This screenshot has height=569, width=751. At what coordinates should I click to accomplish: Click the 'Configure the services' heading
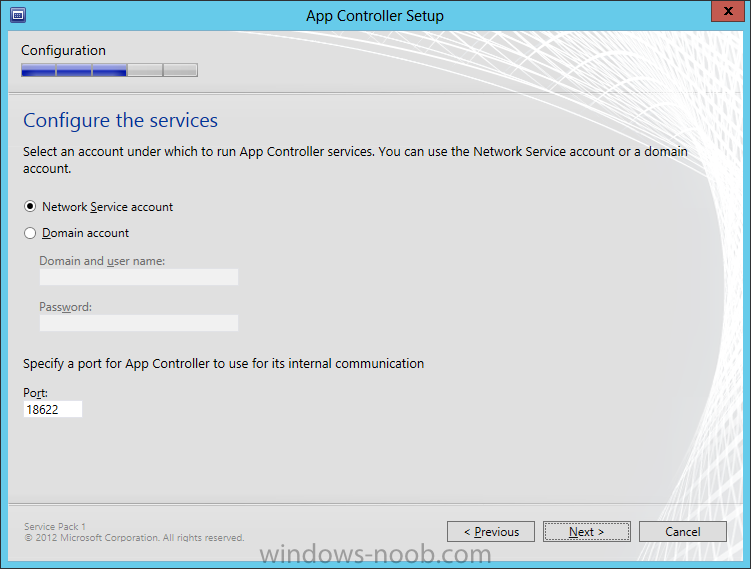pos(121,120)
